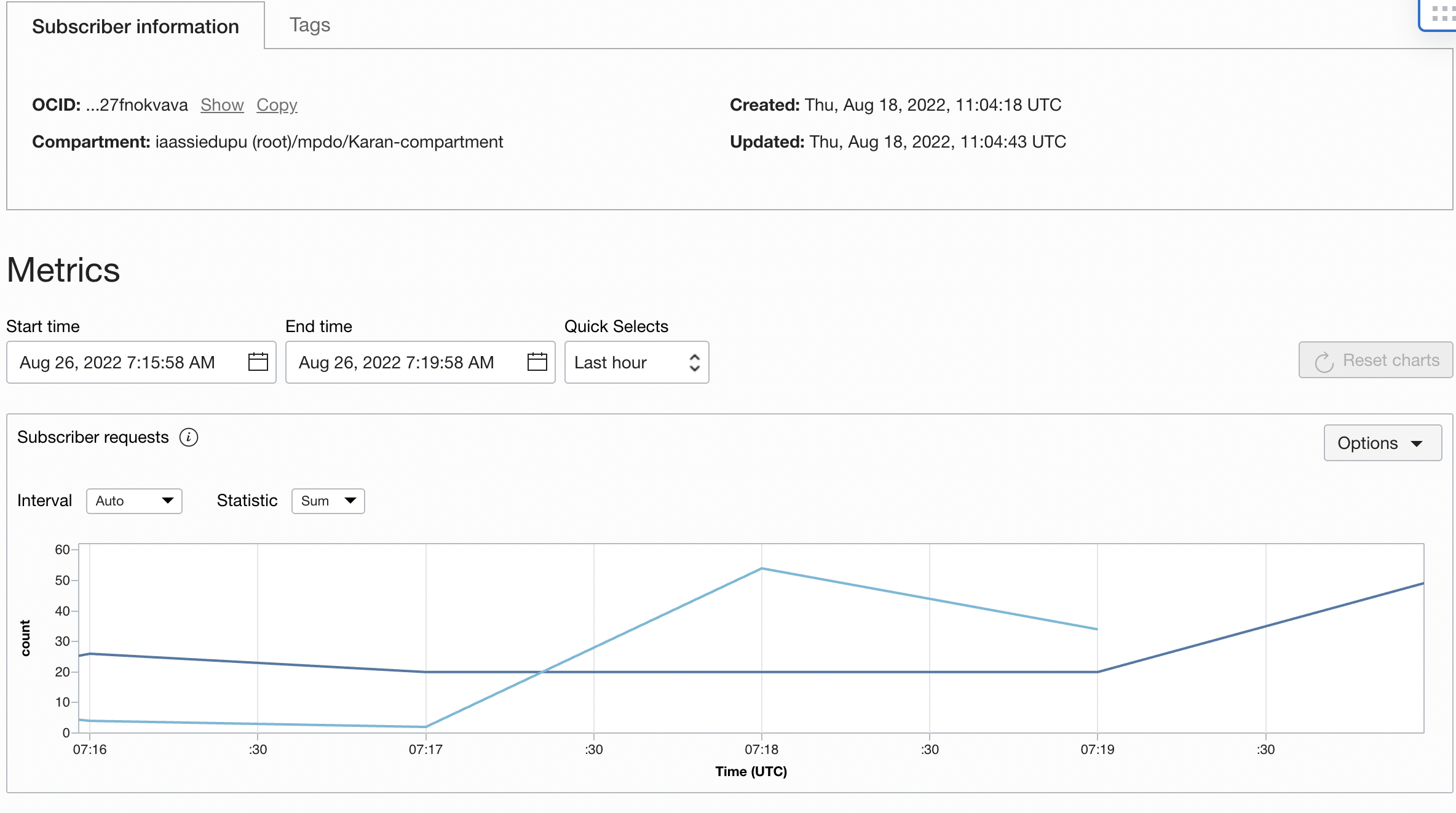Open the Options menu
This screenshot has width=1456, height=813.
click(1382, 443)
